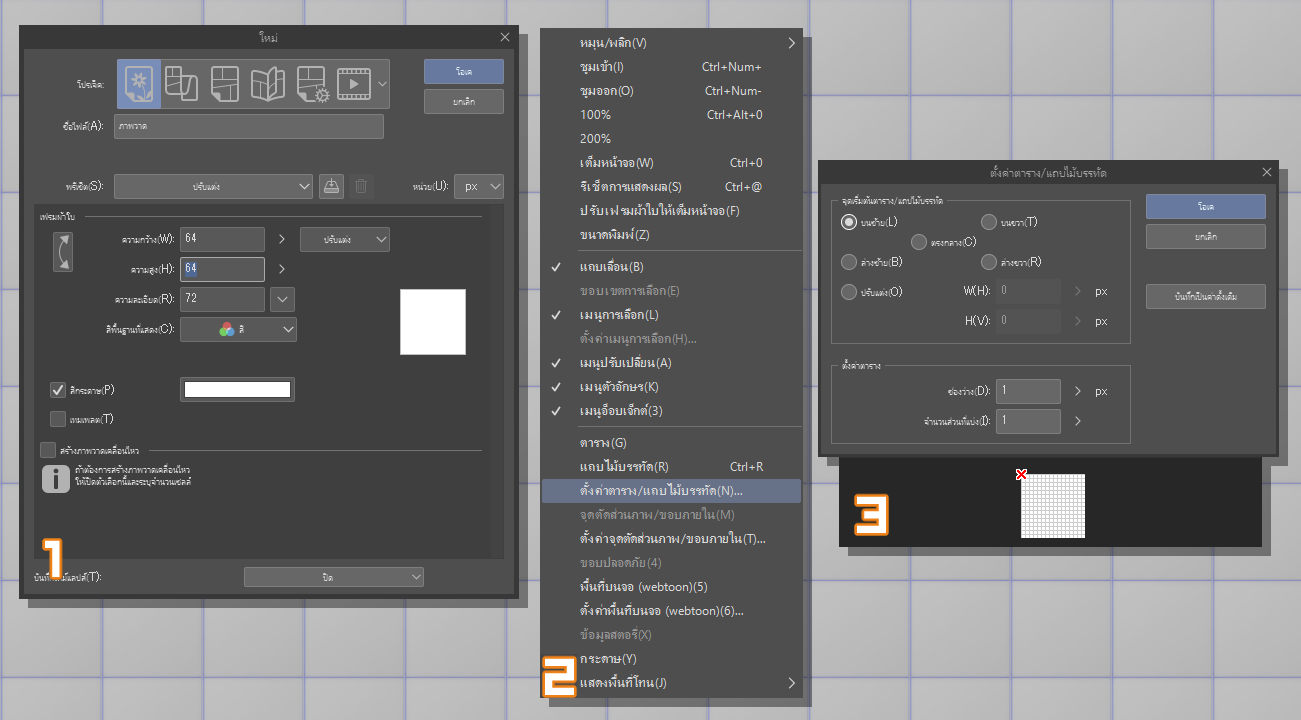Viewport: 1301px width, 720px height.
Task: Open the basic expression color (C) dropdown
Action: [238, 329]
